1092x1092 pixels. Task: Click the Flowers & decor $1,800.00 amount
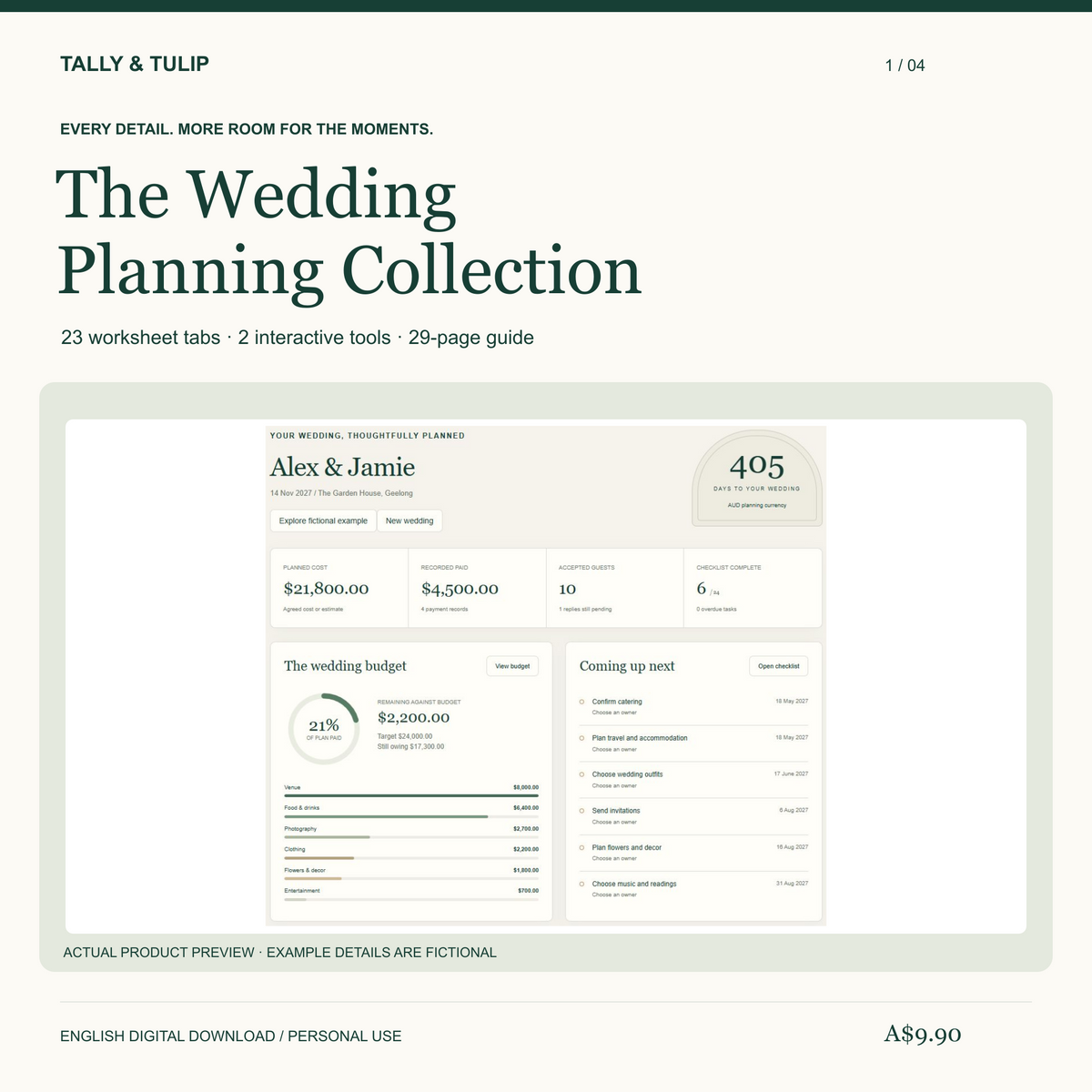tap(526, 870)
